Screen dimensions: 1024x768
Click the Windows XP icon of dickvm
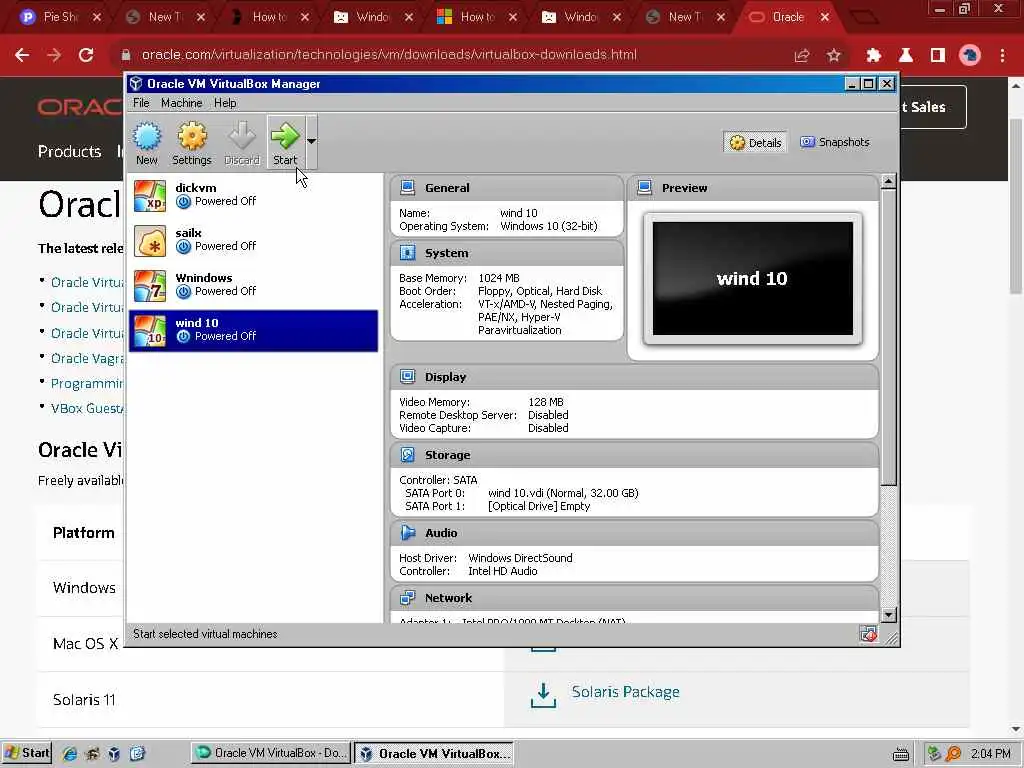pyautogui.click(x=150, y=196)
